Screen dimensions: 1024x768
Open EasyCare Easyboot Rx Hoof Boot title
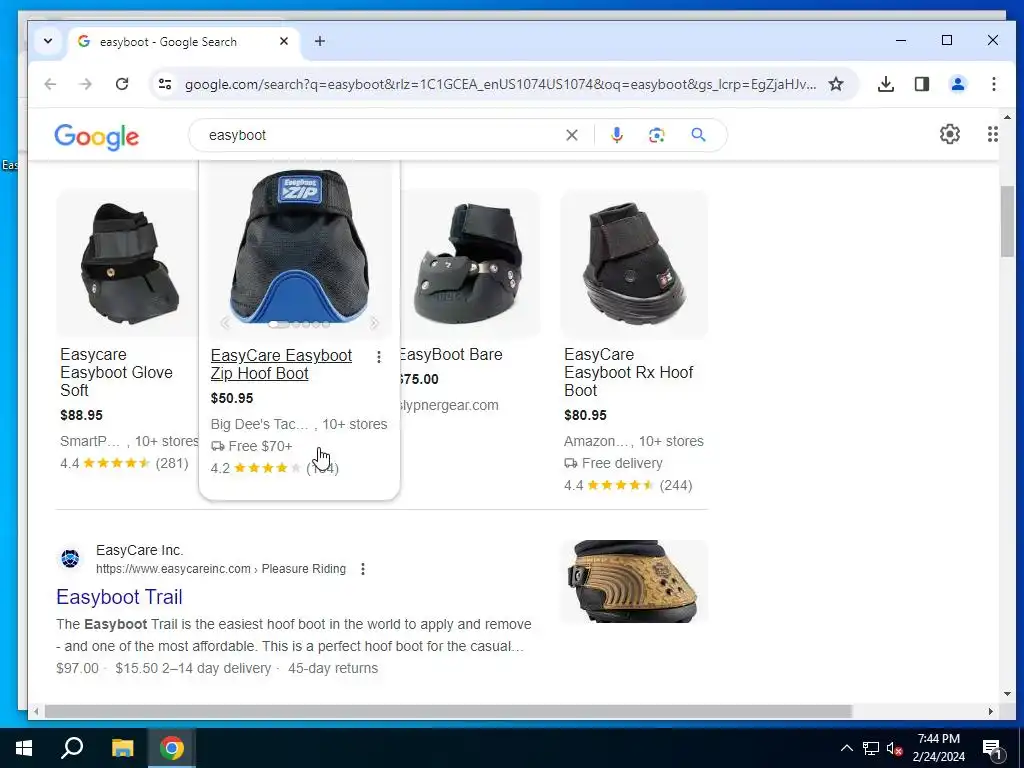[628, 372]
